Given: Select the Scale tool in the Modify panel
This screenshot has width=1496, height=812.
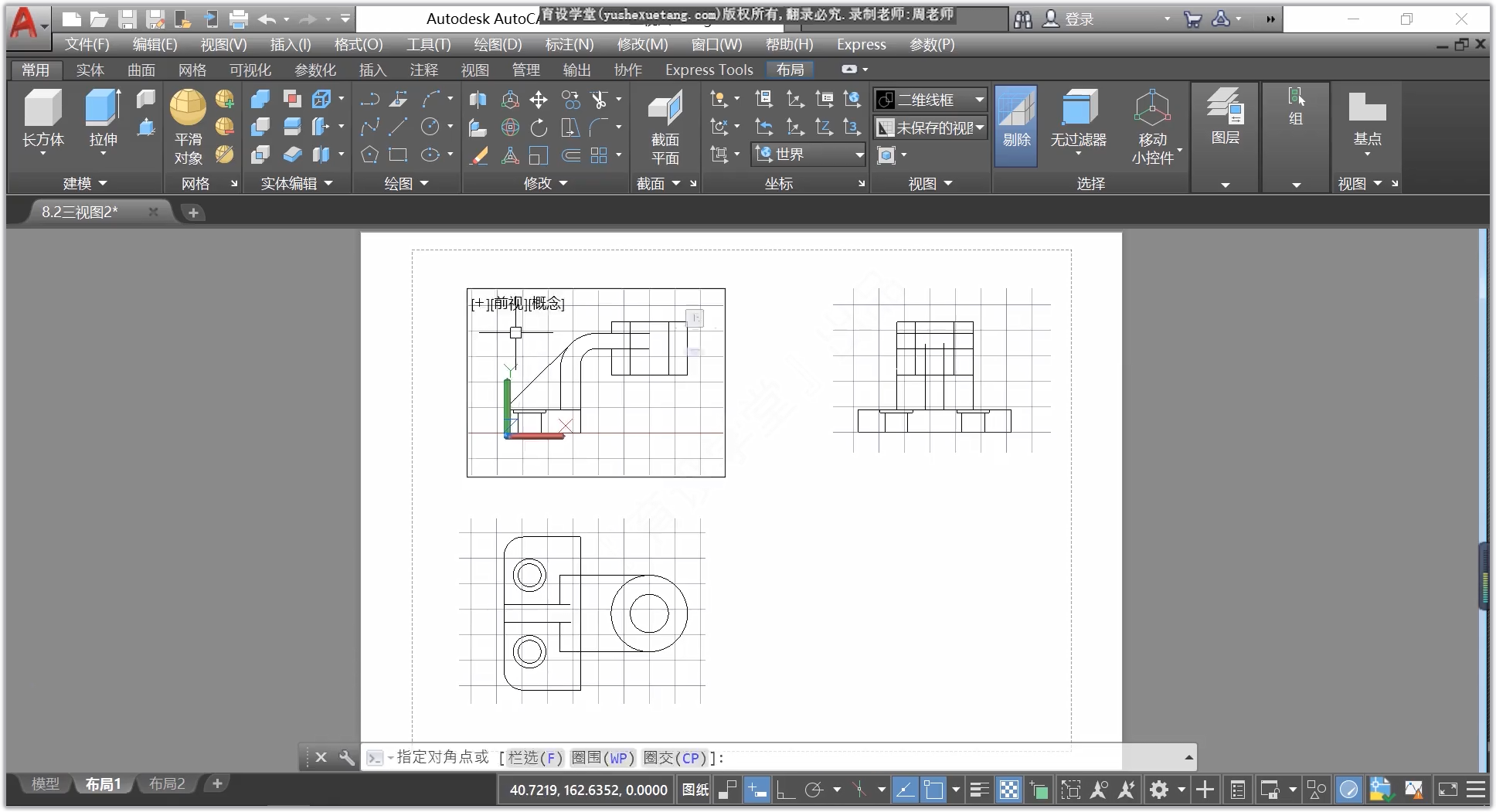Looking at the screenshot, I should coord(539,155).
